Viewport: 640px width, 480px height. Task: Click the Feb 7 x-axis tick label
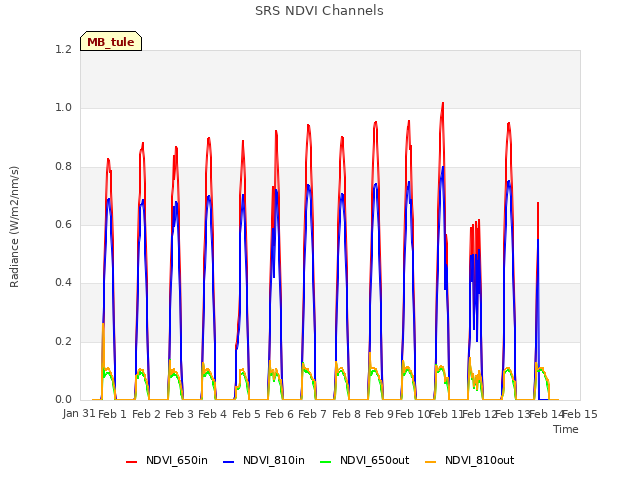point(313,414)
